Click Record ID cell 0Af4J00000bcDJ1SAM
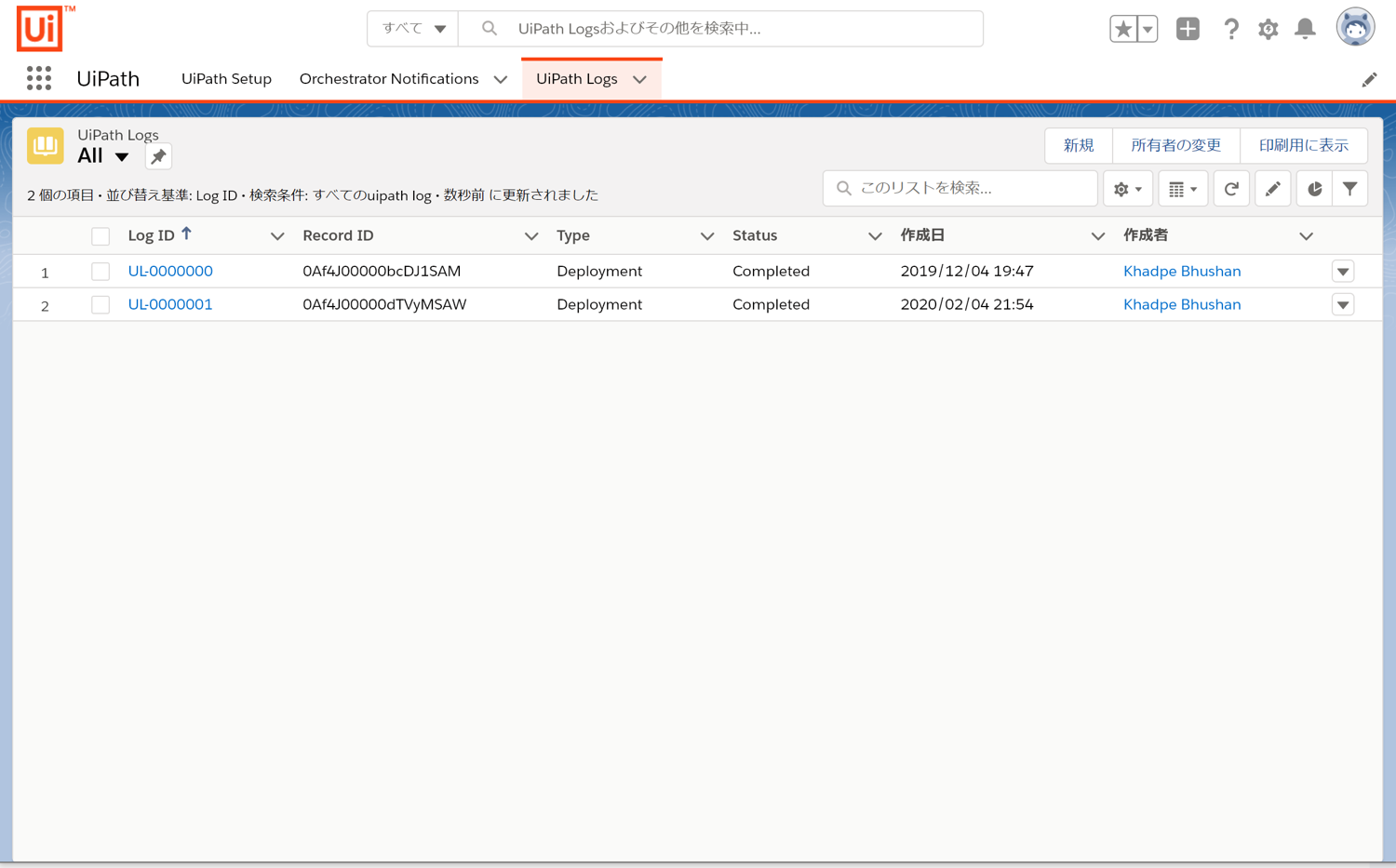 (x=382, y=272)
